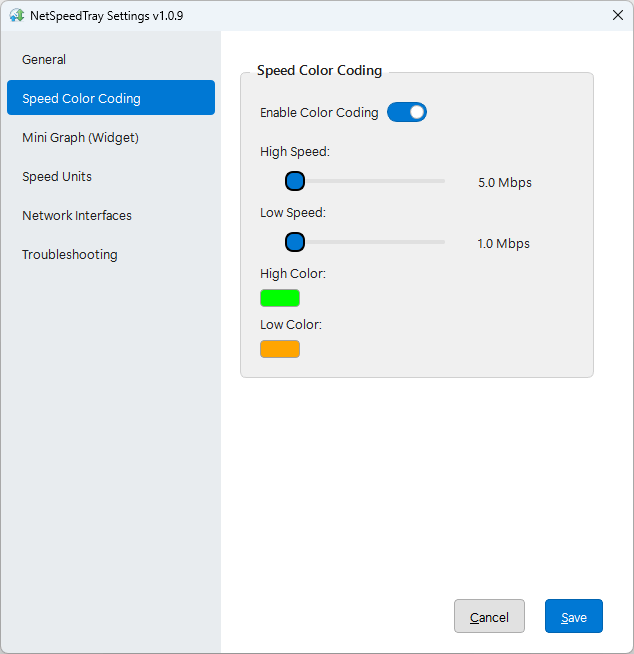Click the Low Speed: label
The image size is (634, 654).
[x=293, y=213]
